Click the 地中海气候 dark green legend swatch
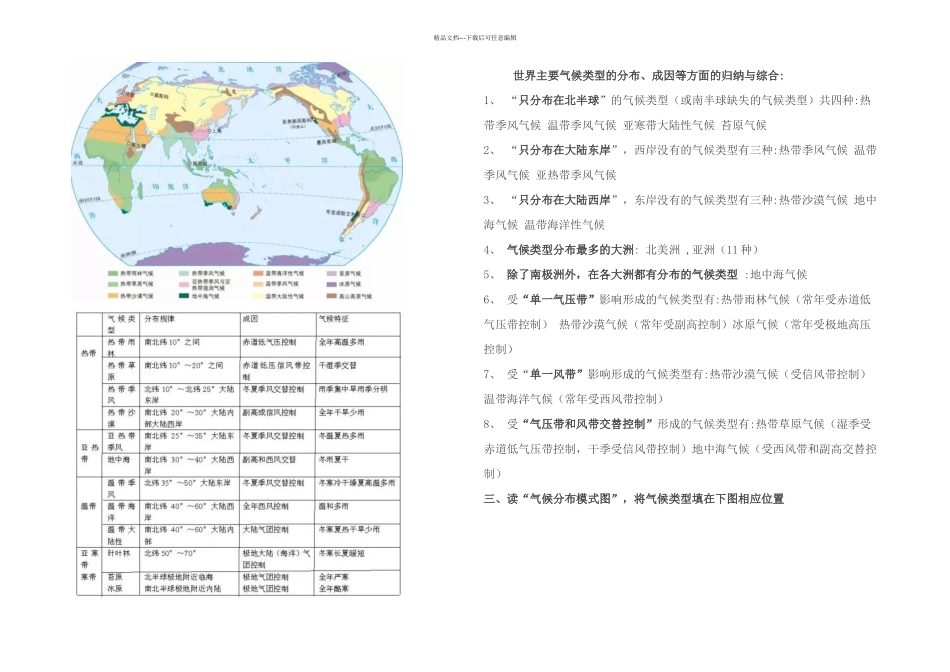This screenshot has width=950, height=672. pyautogui.click(x=184, y=296)
